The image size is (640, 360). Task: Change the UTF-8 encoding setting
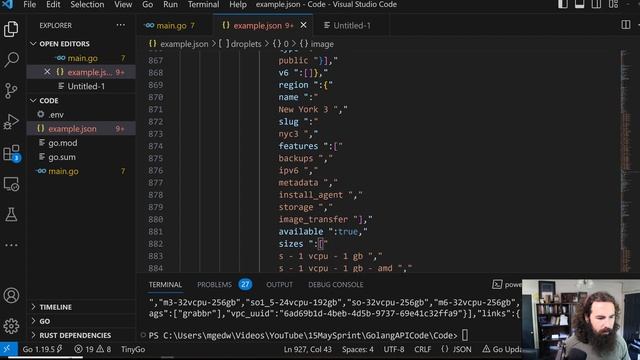[x=393, y=349]
